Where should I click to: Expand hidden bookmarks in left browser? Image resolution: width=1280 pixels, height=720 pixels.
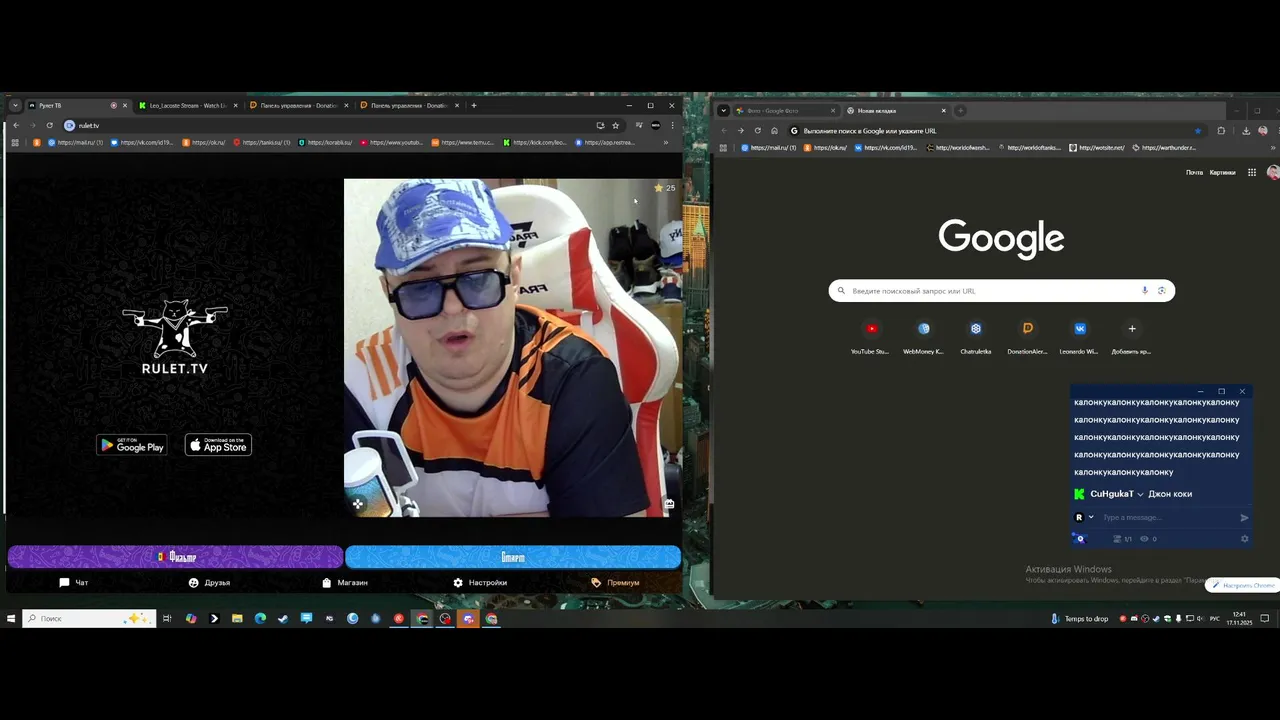pos(666,142)
